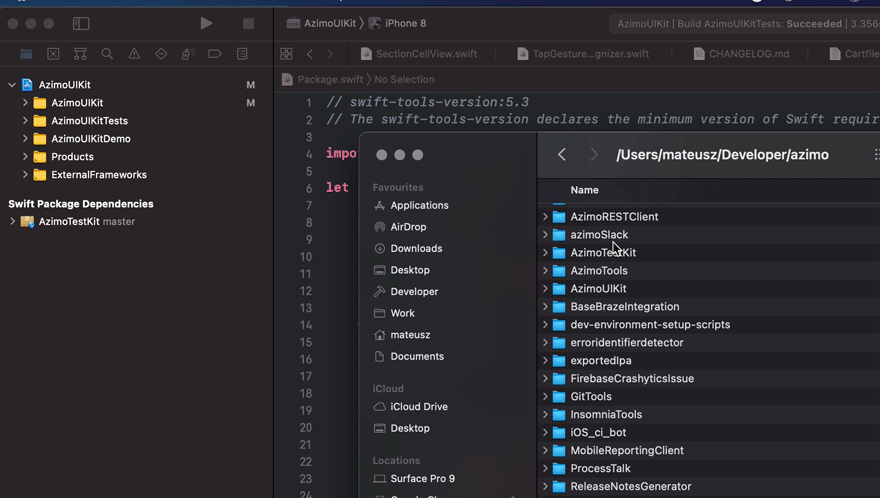Expand the AzimoUIKitDemo group
Screen dimensions: 880x498
25,139
